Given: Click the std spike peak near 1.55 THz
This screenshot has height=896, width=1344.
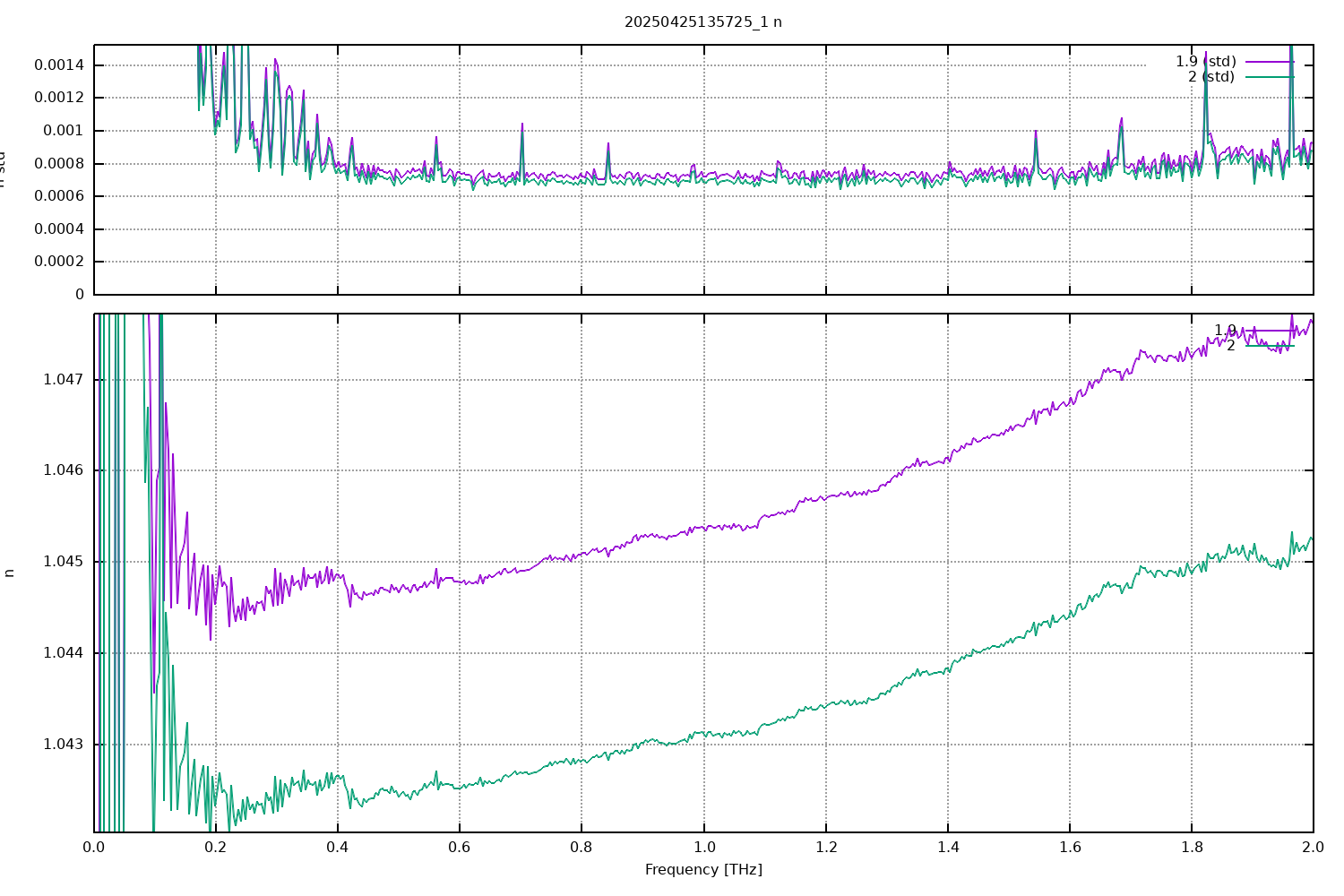Looking at the screenshot, I should coord(1036,132).
